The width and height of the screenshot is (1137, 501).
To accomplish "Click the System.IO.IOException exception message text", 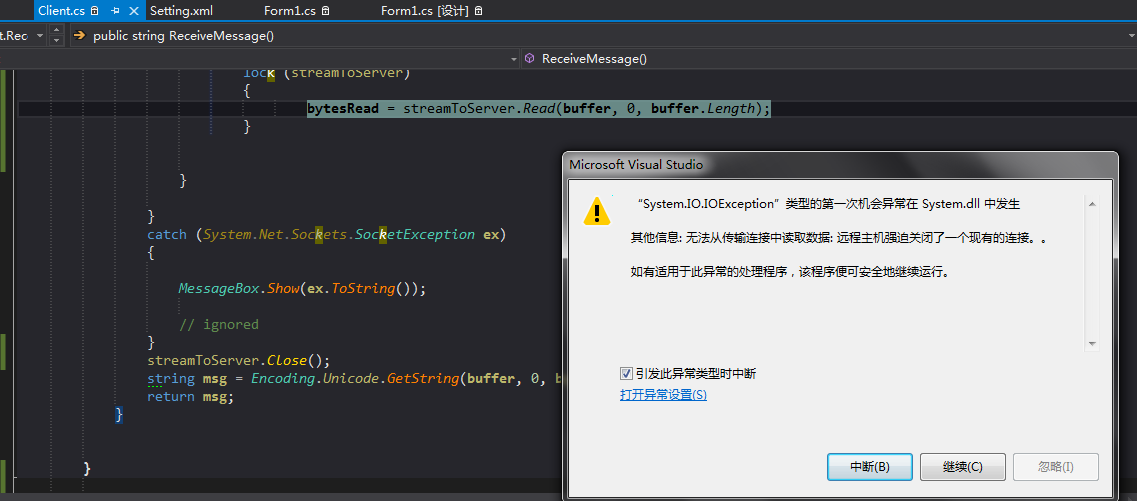I will [827, 204].
